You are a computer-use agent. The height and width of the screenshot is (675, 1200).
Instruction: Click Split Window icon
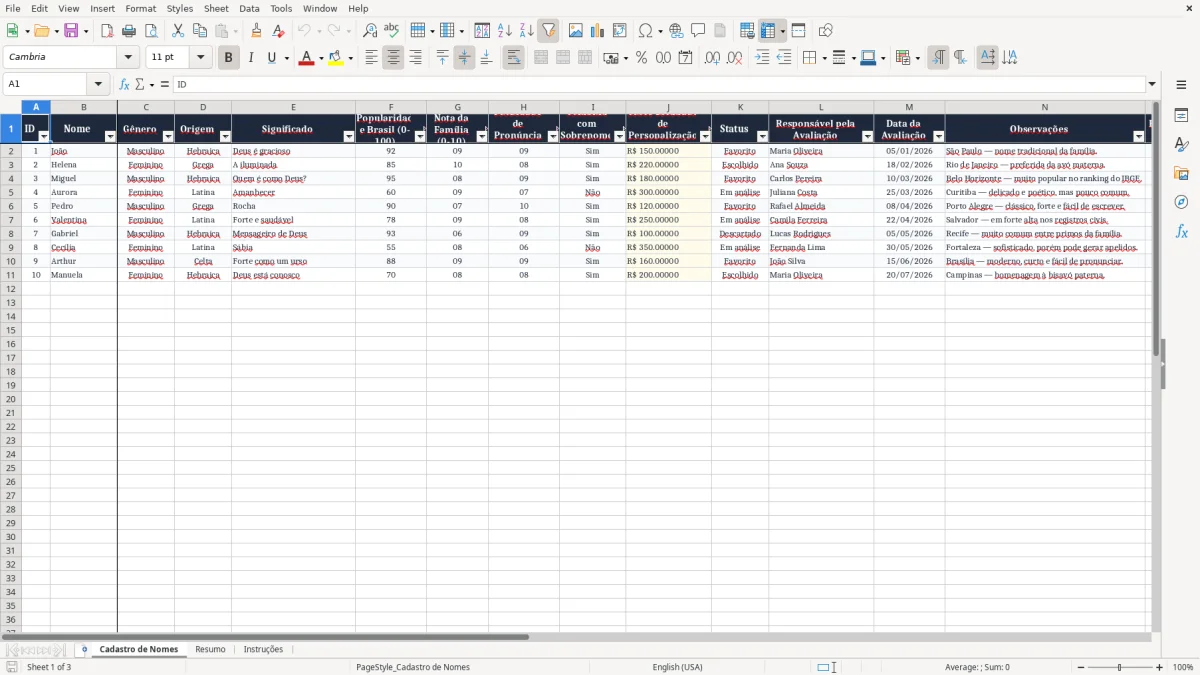[x=798, y=31]
